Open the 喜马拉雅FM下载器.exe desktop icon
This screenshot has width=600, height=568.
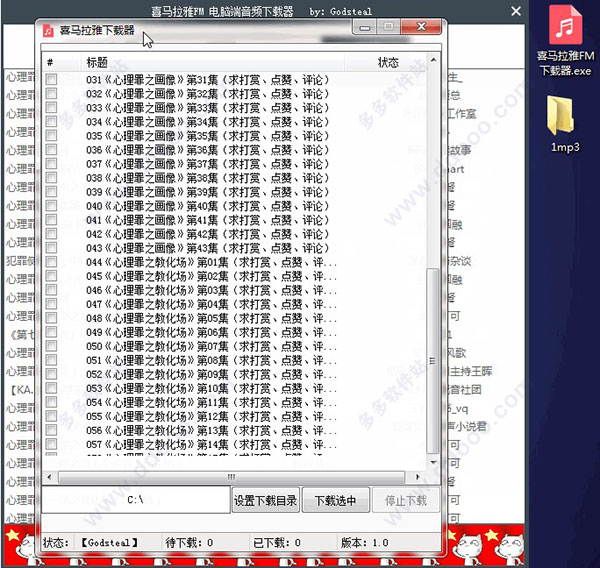pos(565,40)
